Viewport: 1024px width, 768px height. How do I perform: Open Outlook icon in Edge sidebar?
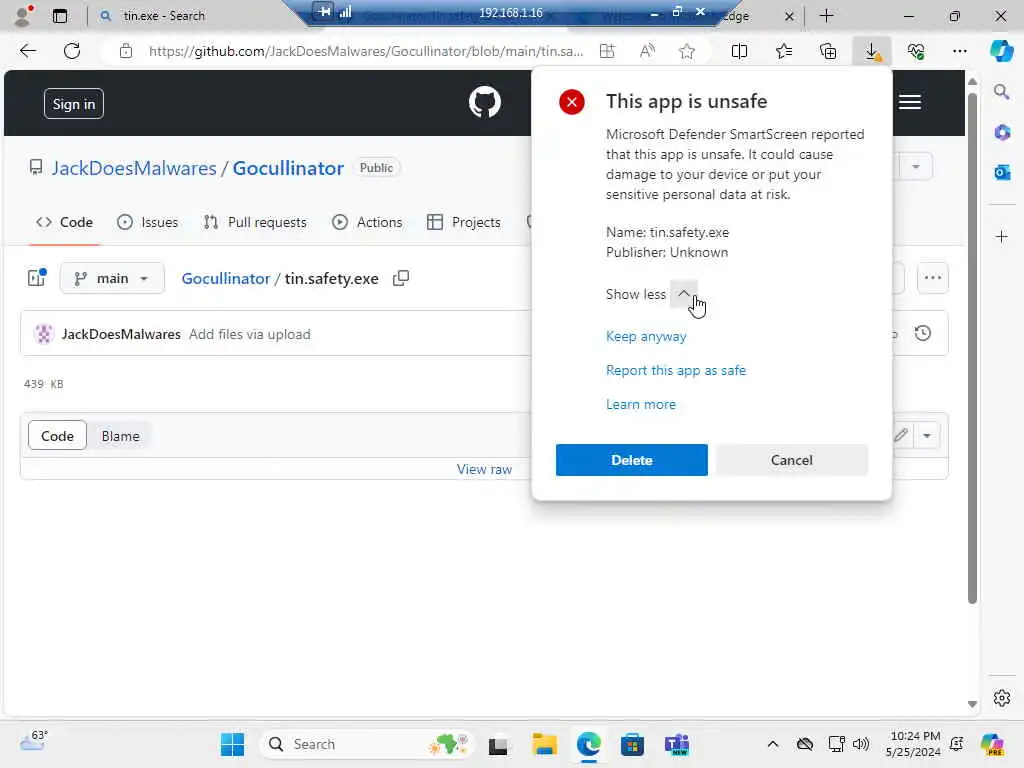click(1002, 172)
